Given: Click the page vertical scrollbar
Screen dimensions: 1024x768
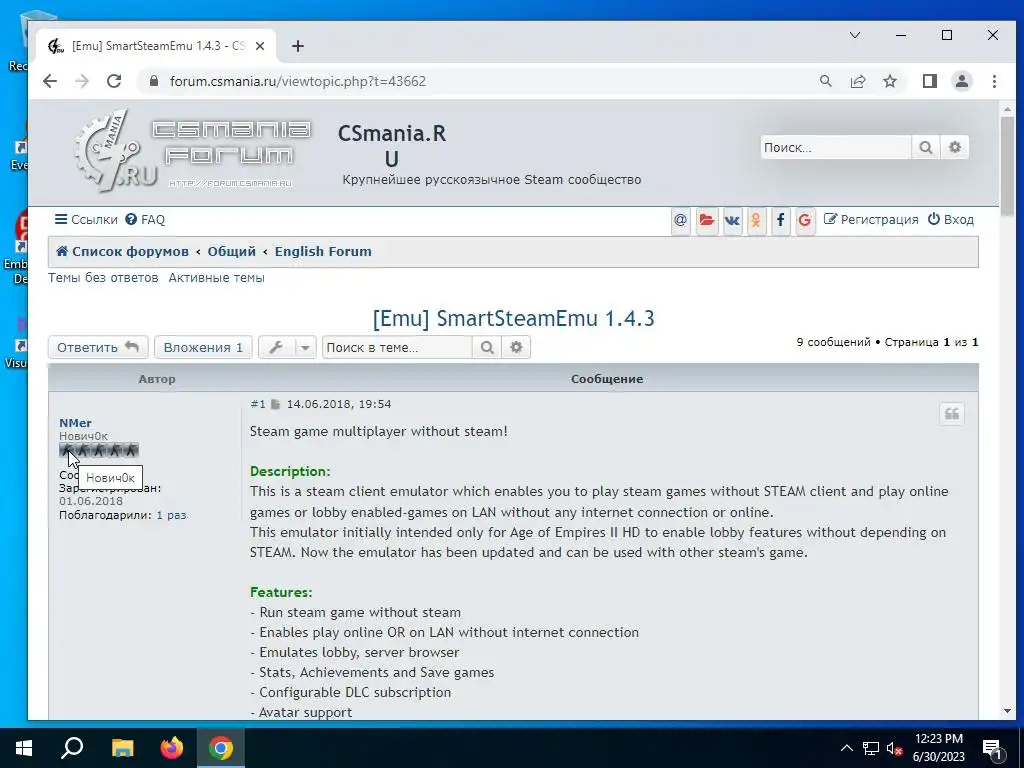Looking at the screenshot, I should point(1007,167).
